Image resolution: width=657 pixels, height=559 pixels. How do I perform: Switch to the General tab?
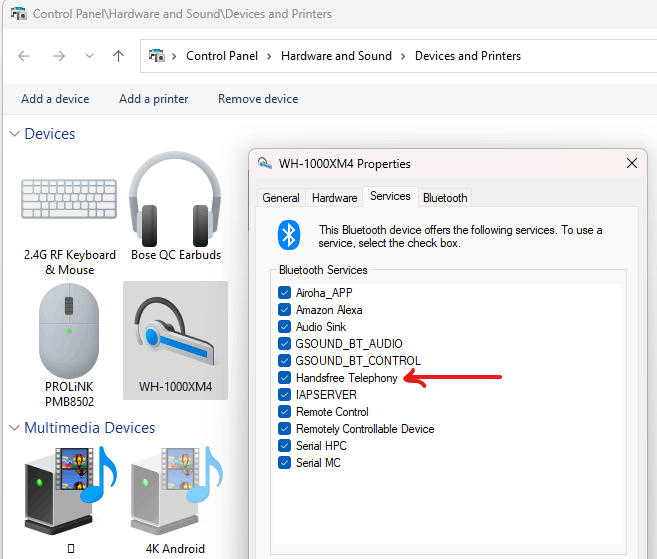click(281, 198)
